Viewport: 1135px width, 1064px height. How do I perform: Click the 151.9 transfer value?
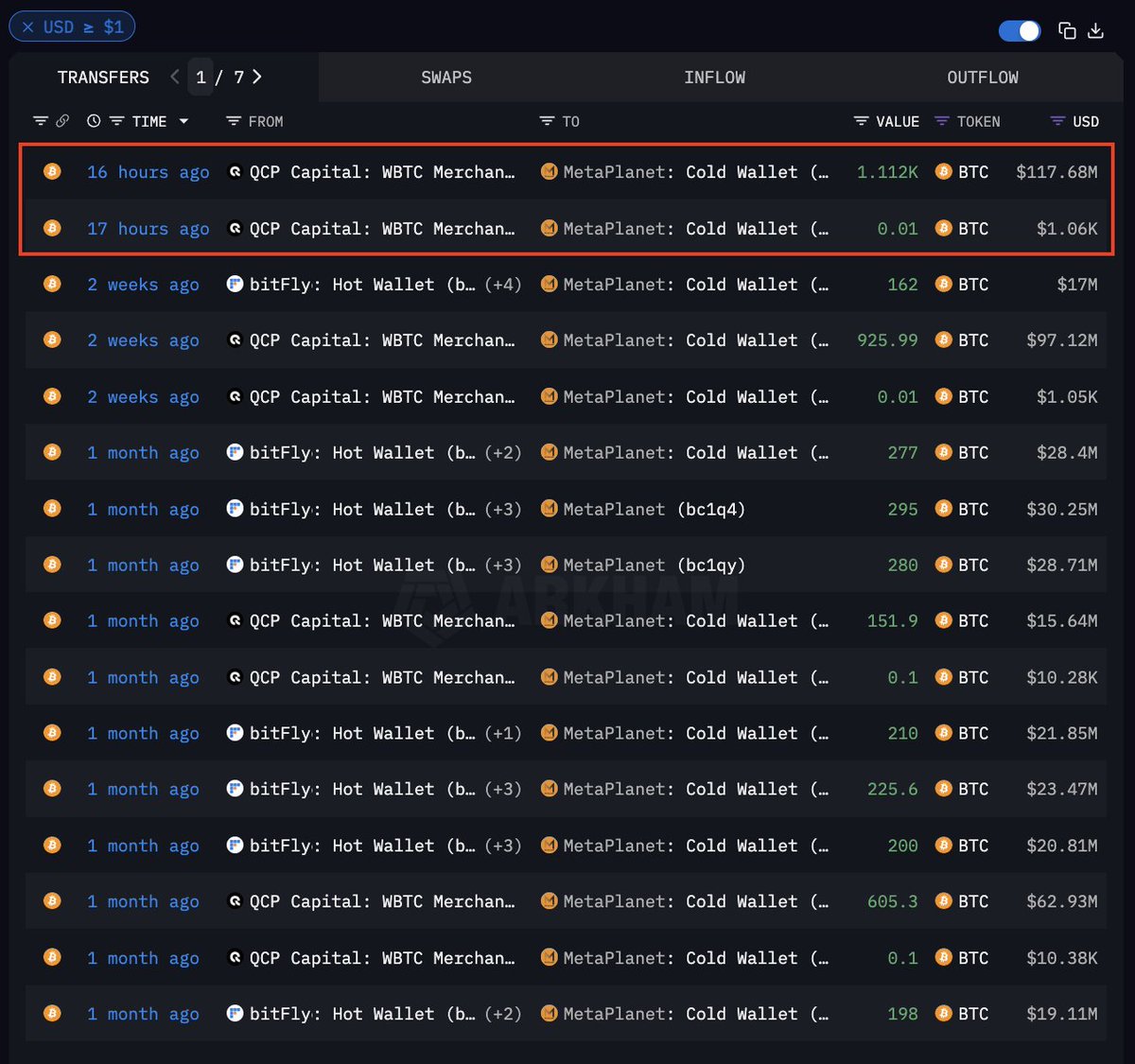(x=892, y=620)
